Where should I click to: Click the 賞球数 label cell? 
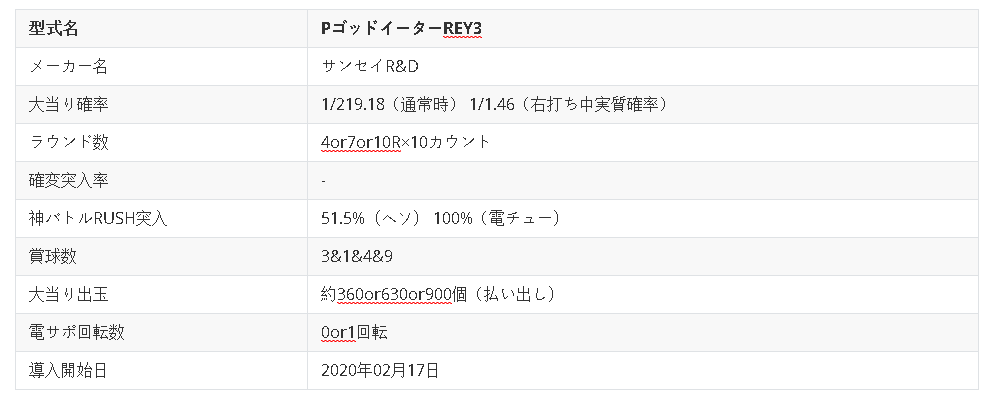pyautogui.click(x=162, y=257)
